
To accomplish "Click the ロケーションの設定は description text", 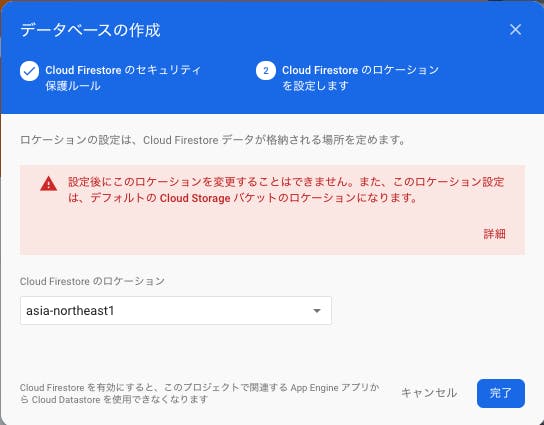I will click(213, 140).
